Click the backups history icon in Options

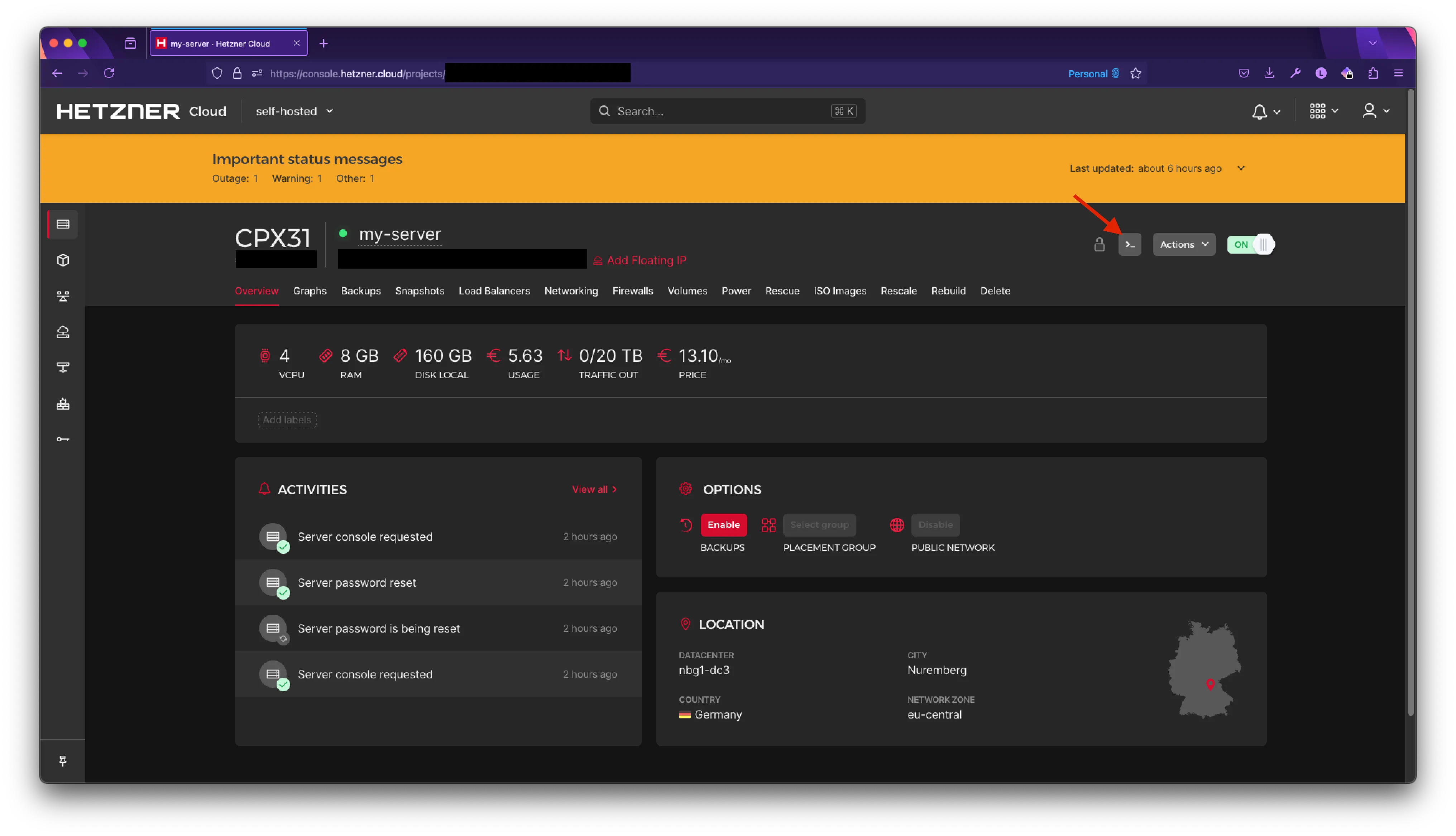click(686, 525)
